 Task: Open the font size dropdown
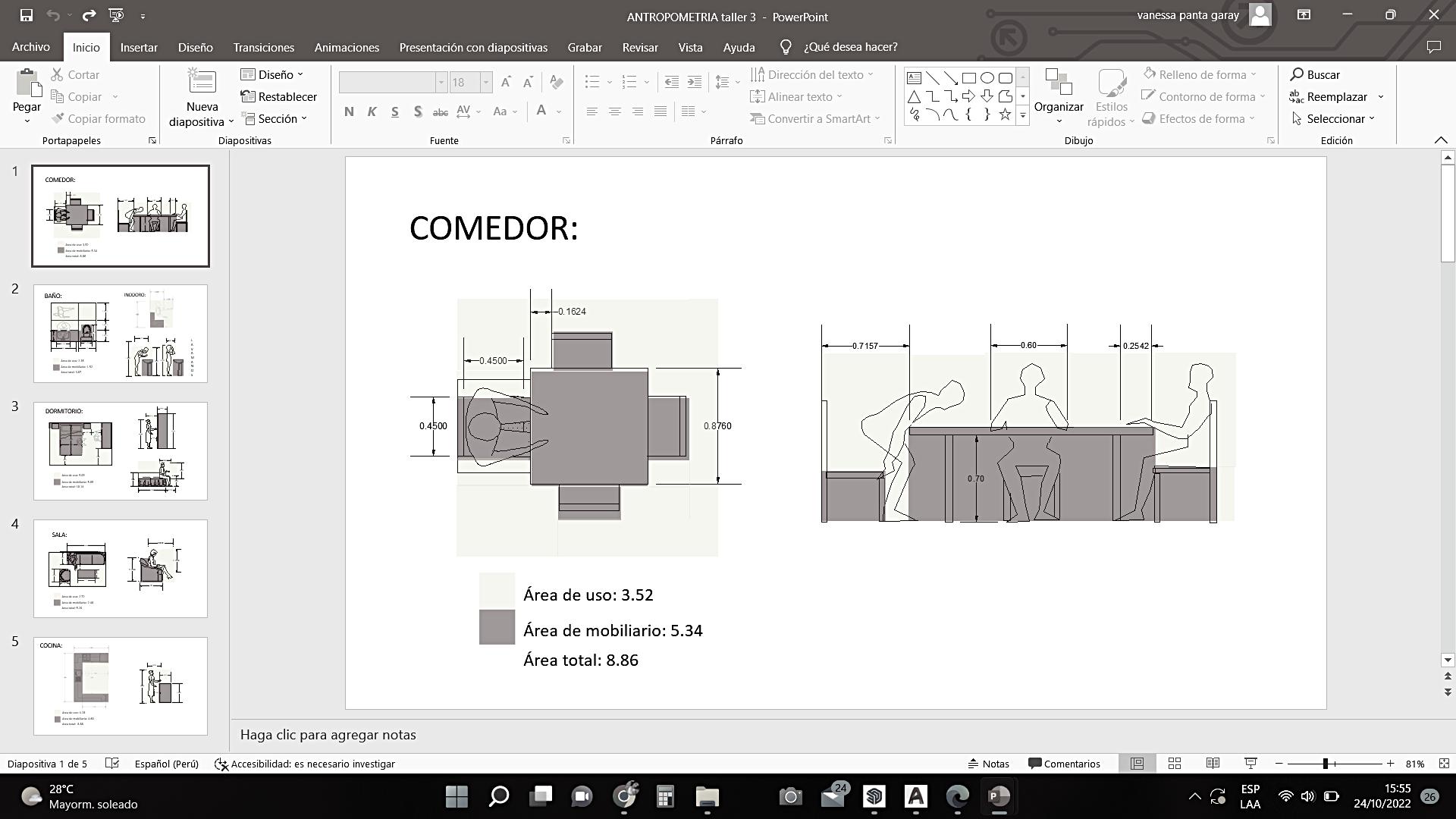(x=486, y=82)
